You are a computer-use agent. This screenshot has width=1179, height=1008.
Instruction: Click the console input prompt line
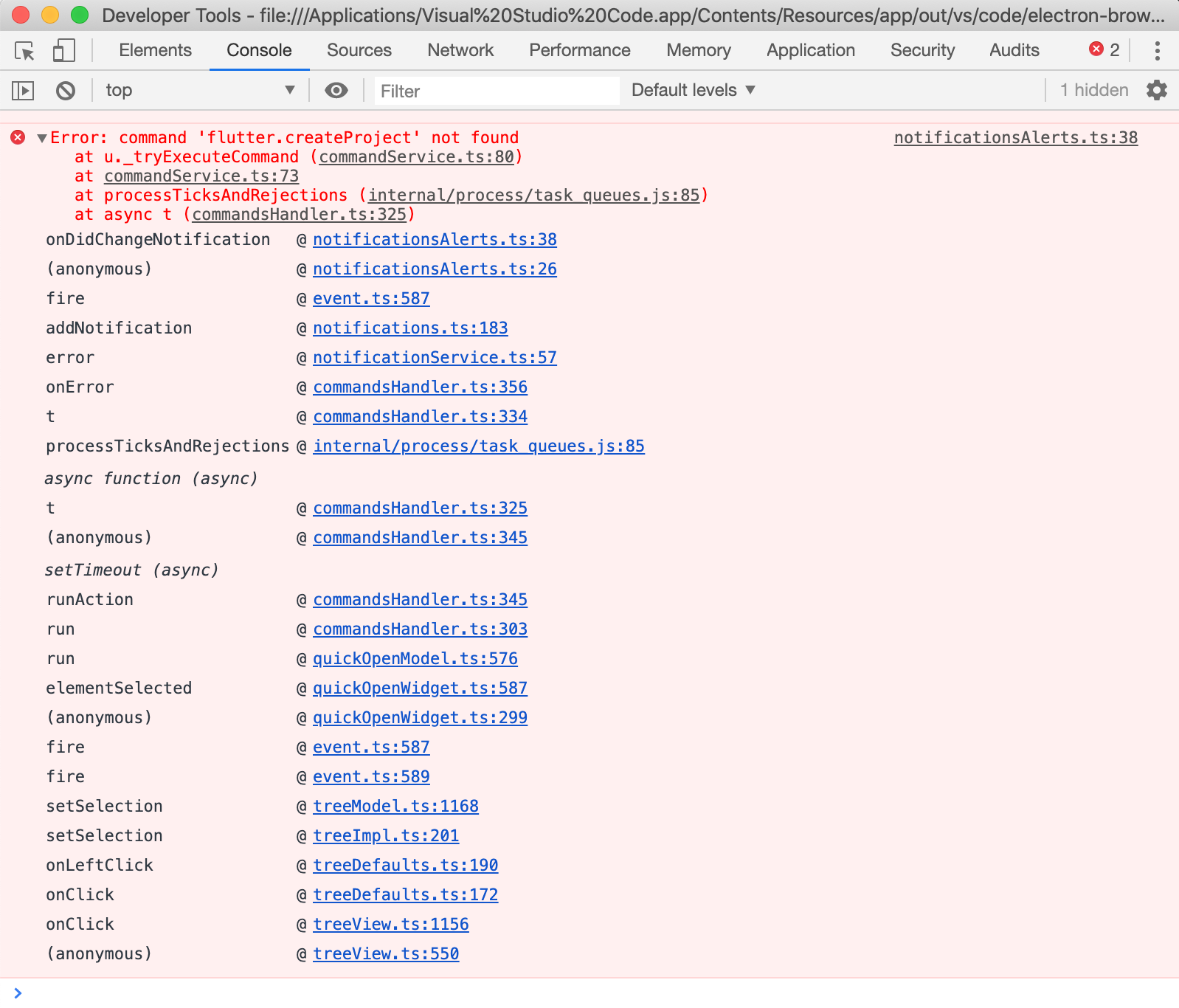589,993
